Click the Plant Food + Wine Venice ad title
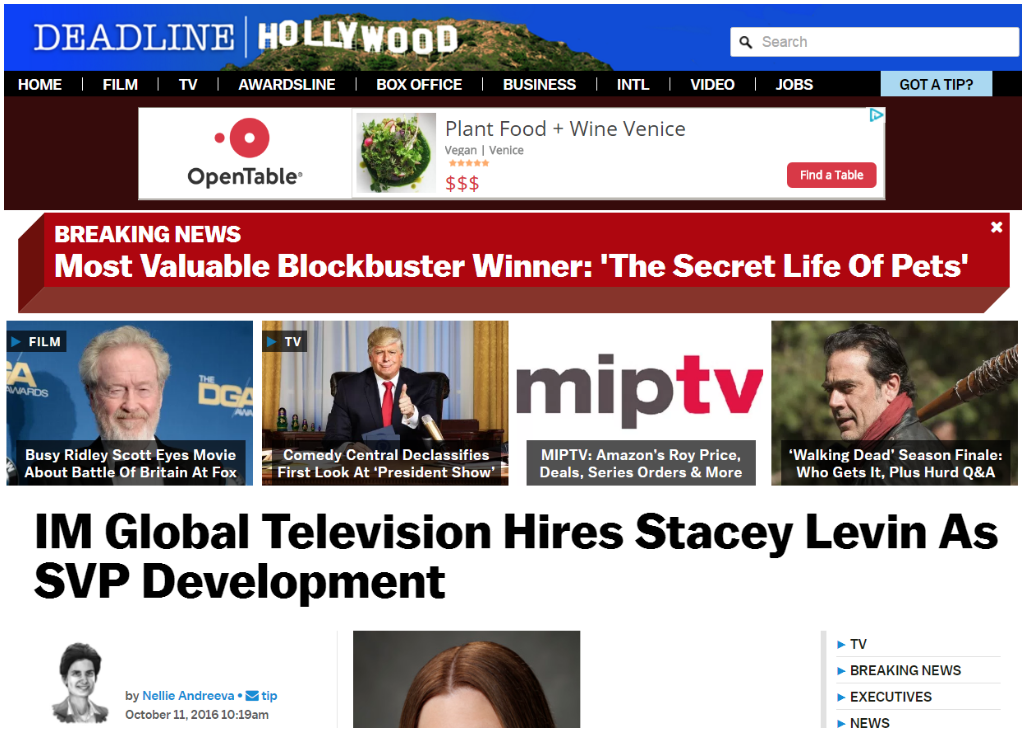This screenshot has width=1026, height=732. click(x=565, y=129)
